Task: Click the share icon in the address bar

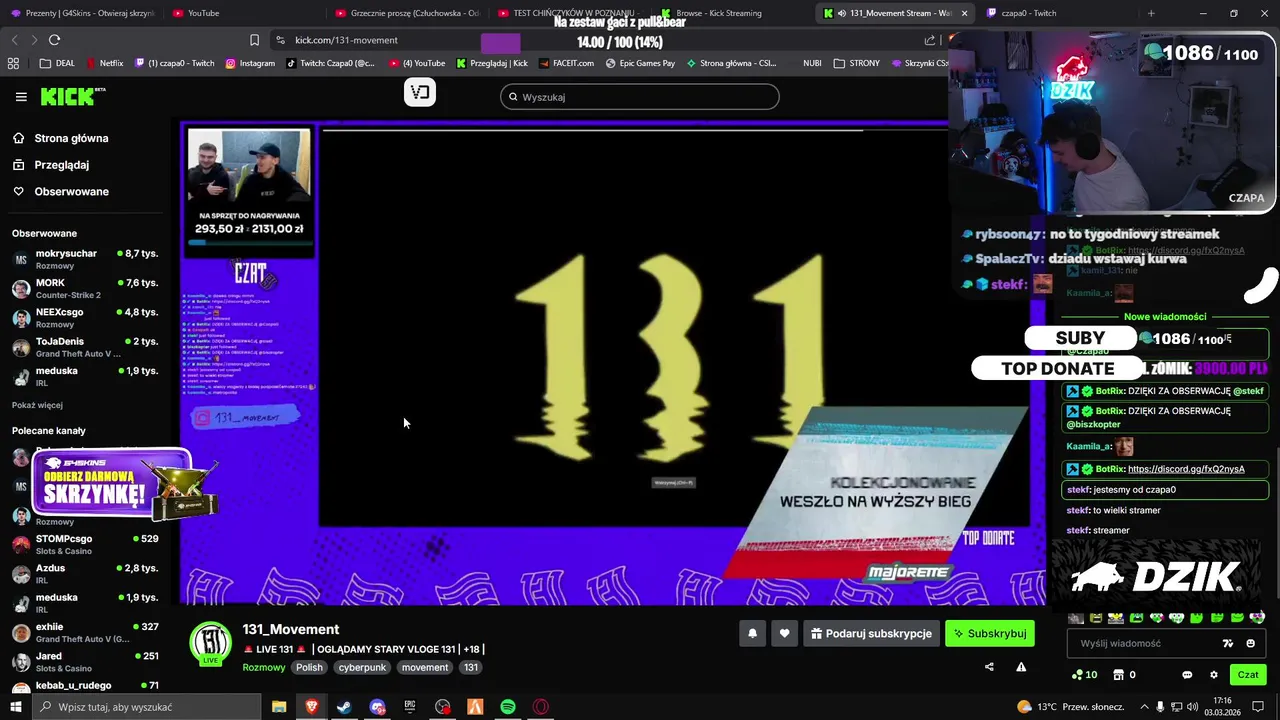Action: pyautogui.click(x=930, y=40)
